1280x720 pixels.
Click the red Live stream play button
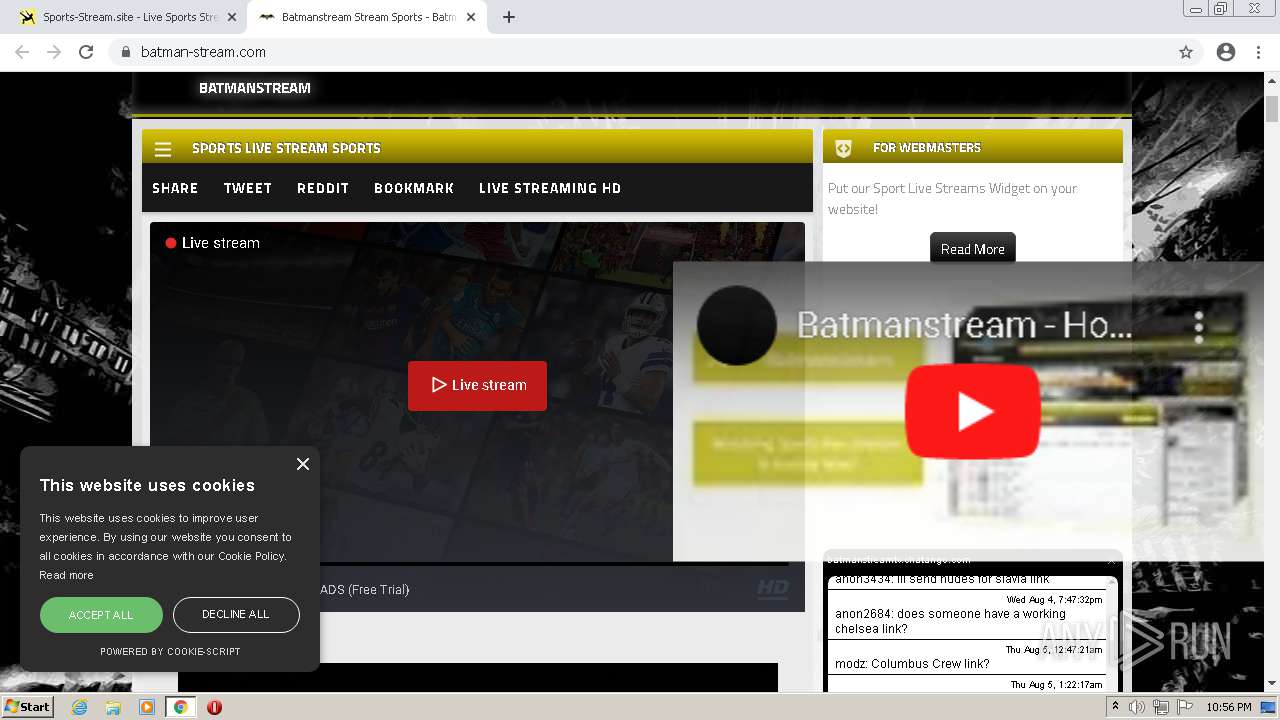pos(477,385)
